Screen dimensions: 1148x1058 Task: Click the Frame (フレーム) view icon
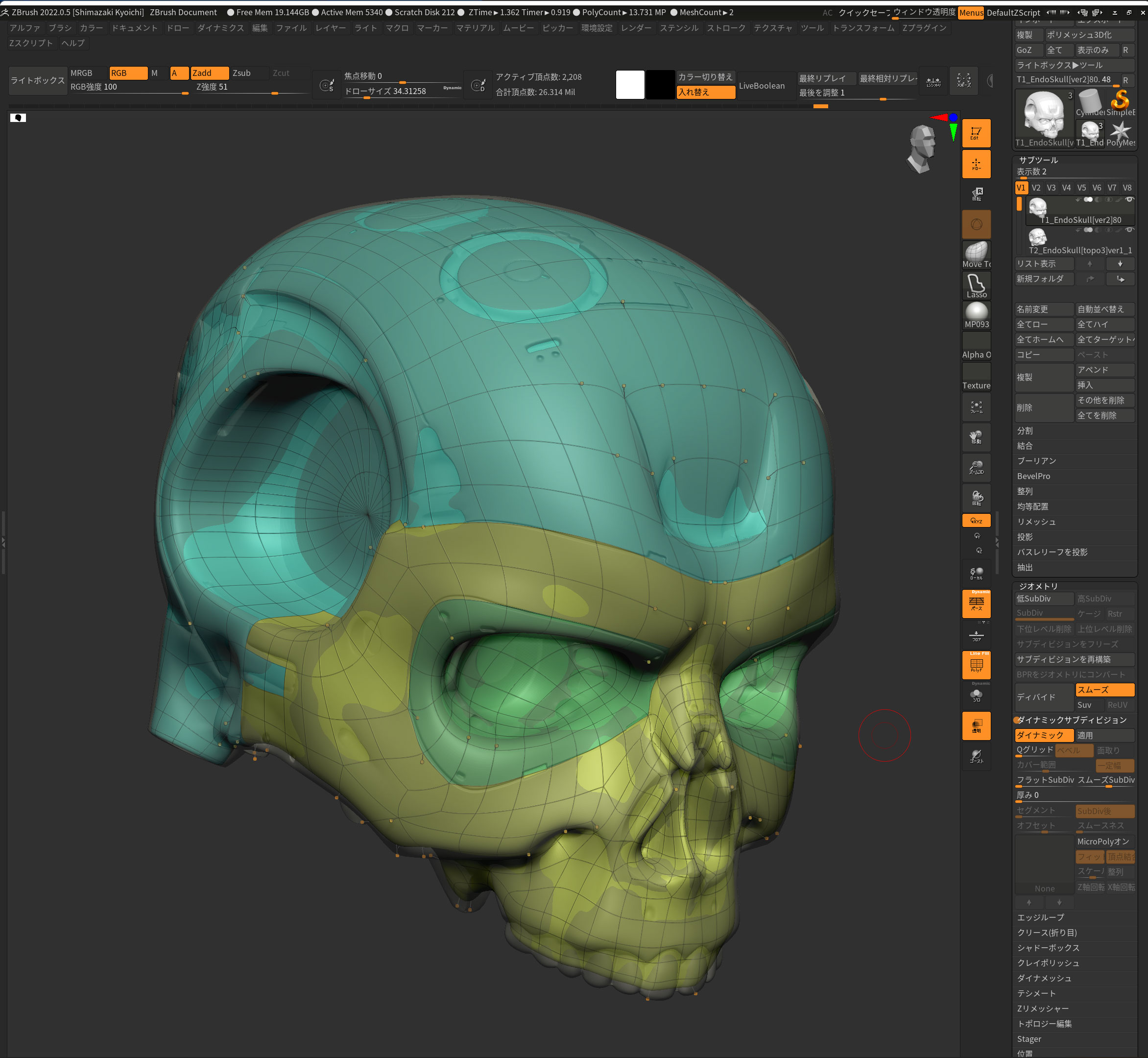pyautogui.click(x=976, y=407)
